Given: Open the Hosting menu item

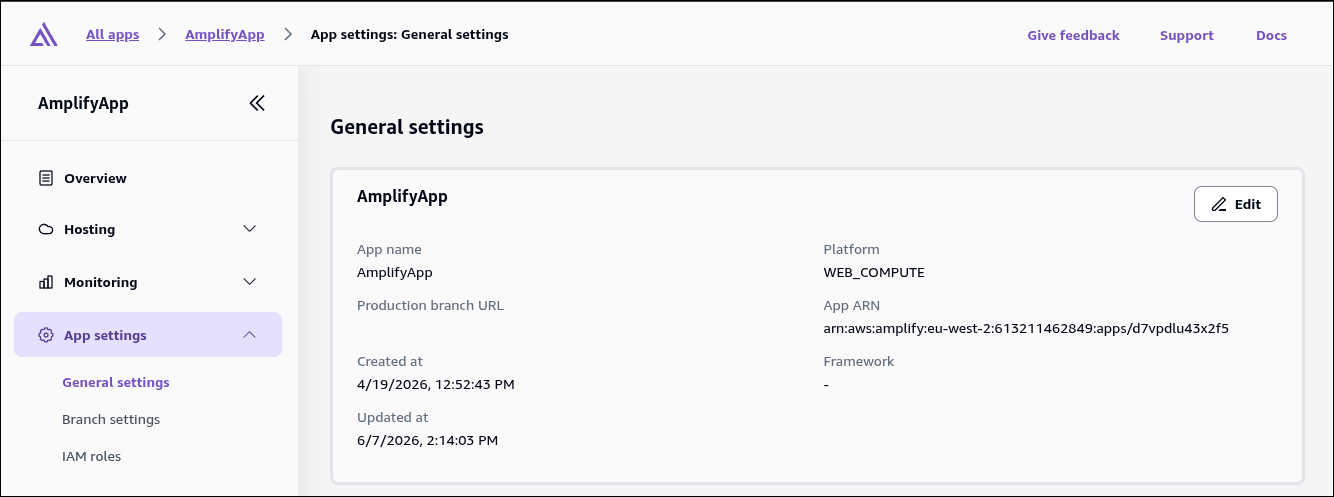Looking at the screenshot, I should tap(148, 229).
